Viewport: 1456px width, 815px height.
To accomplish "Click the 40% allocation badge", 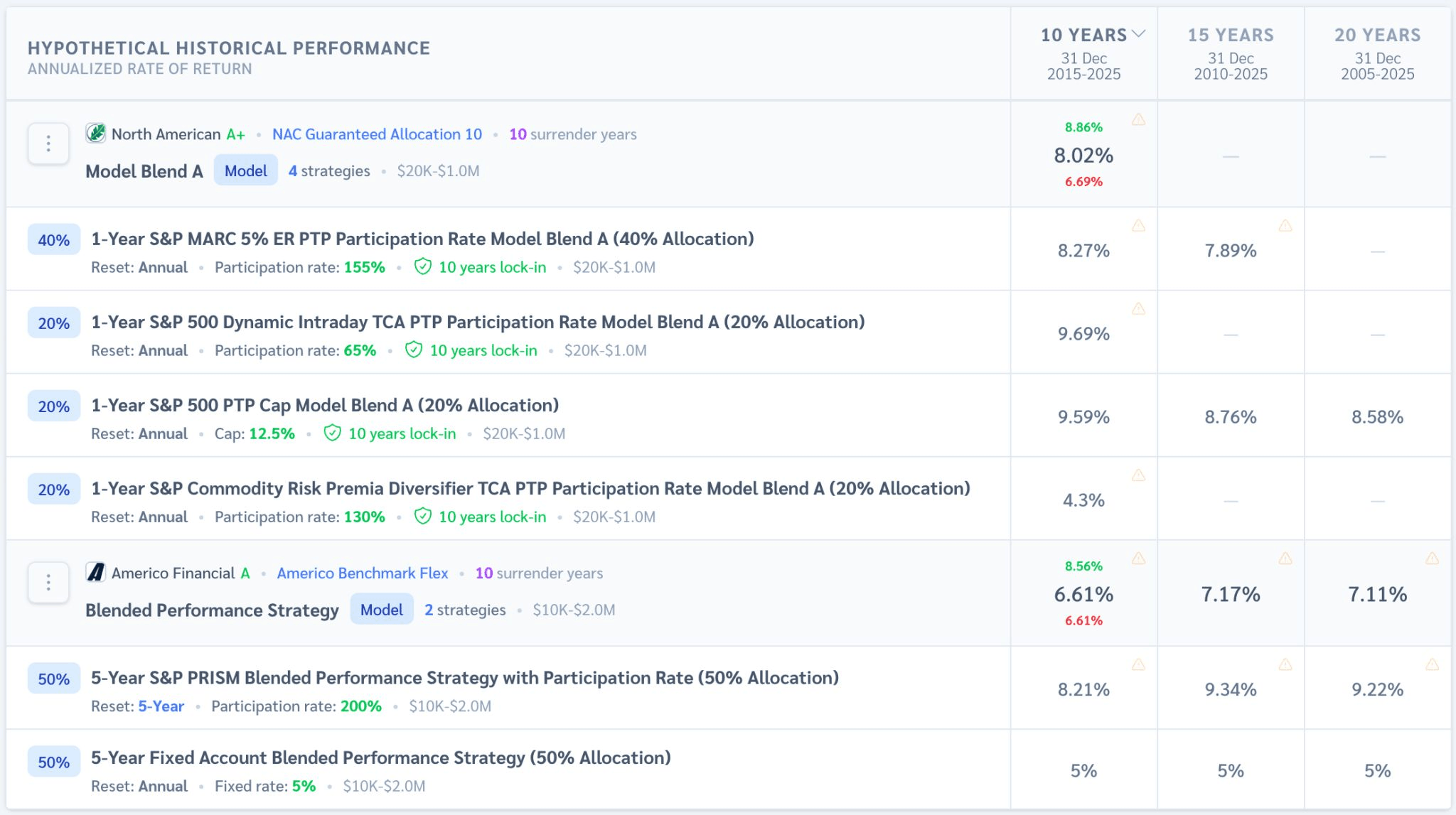I will [x=54, y=240].
